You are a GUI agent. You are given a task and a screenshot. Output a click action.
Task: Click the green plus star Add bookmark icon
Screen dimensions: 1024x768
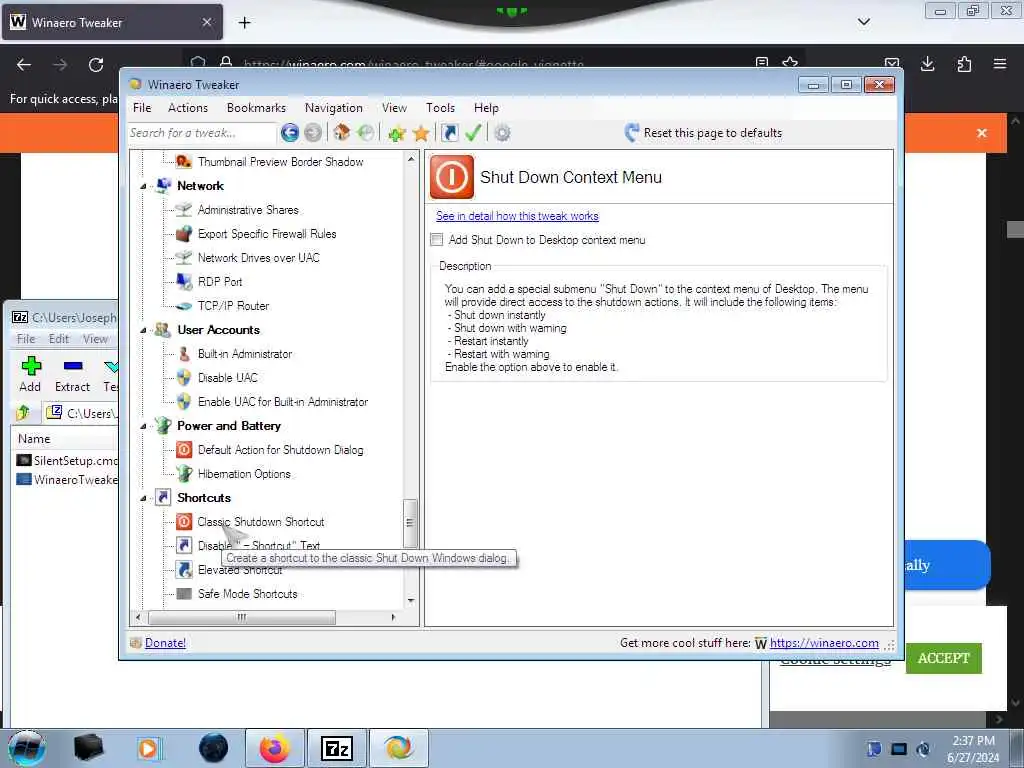tap(396, 134)
